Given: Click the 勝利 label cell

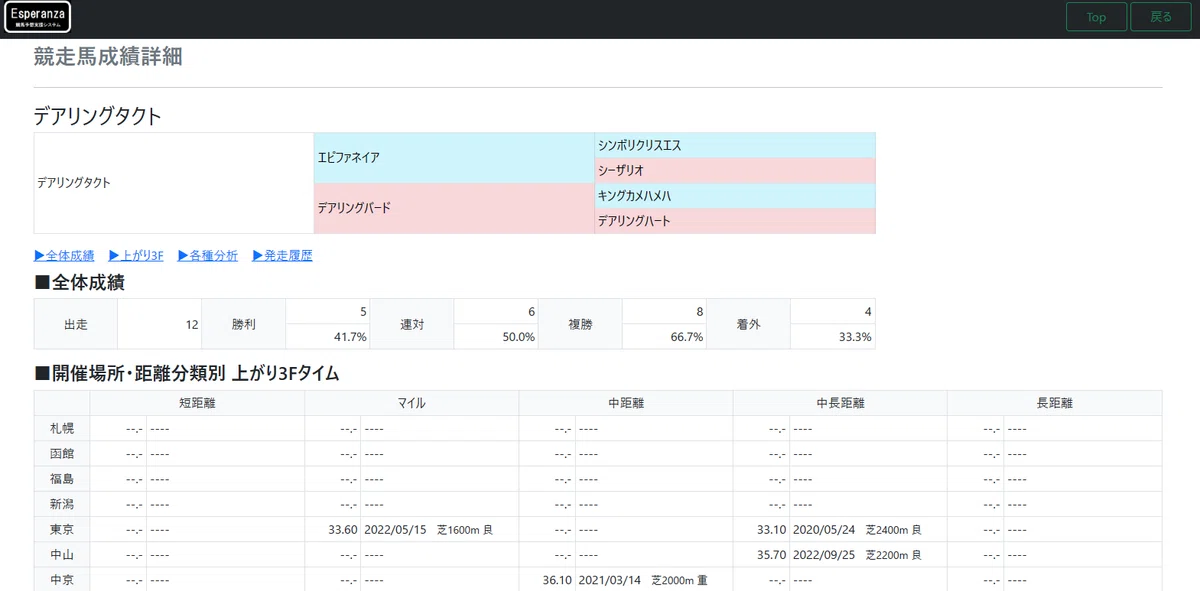Looking at the screenshot, I should click(244, 324).
